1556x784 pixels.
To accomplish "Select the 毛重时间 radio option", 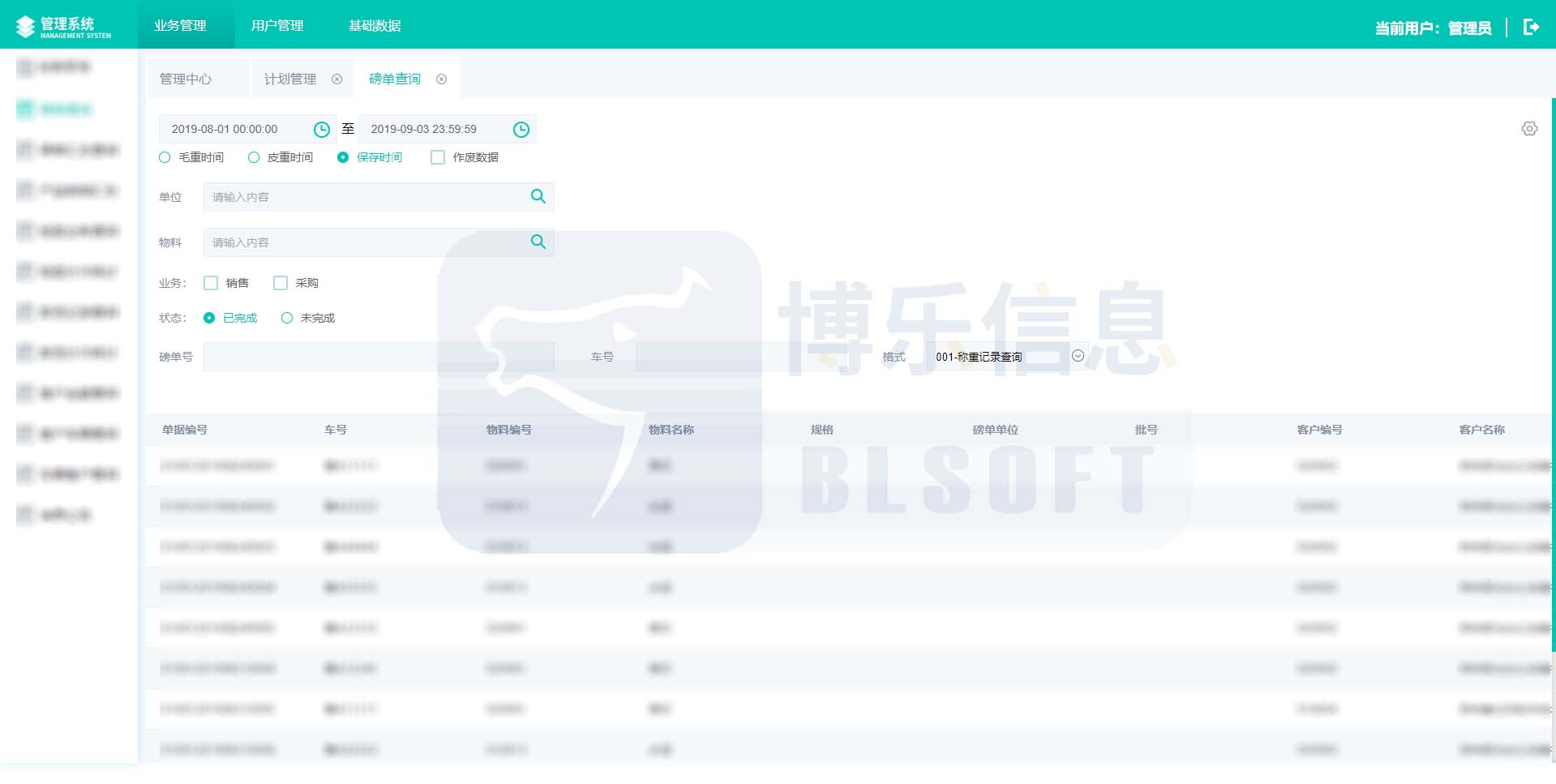I will coord(165,157).
